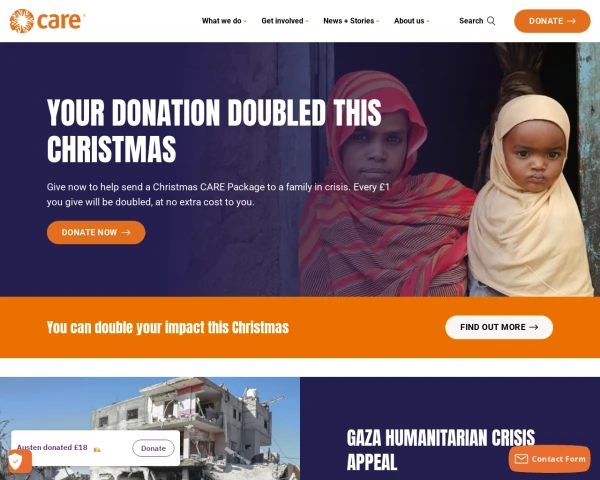
Task: Open the About us menu
Action: (x=411, y=21)
